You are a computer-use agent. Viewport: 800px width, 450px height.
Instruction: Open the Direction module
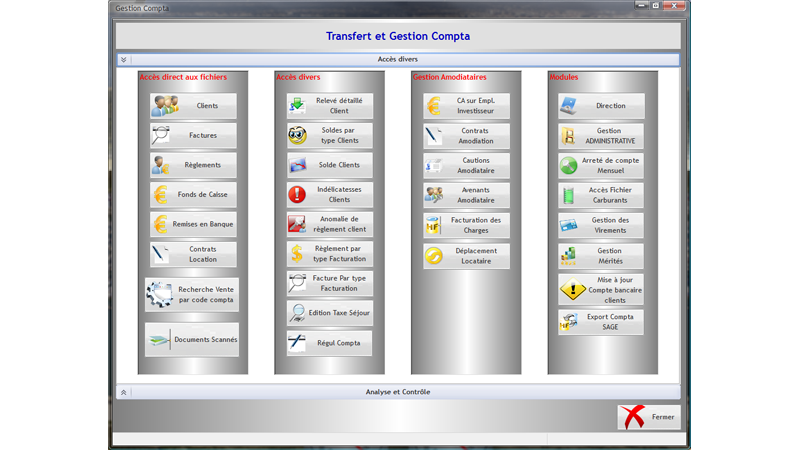(x=601, y=106)
